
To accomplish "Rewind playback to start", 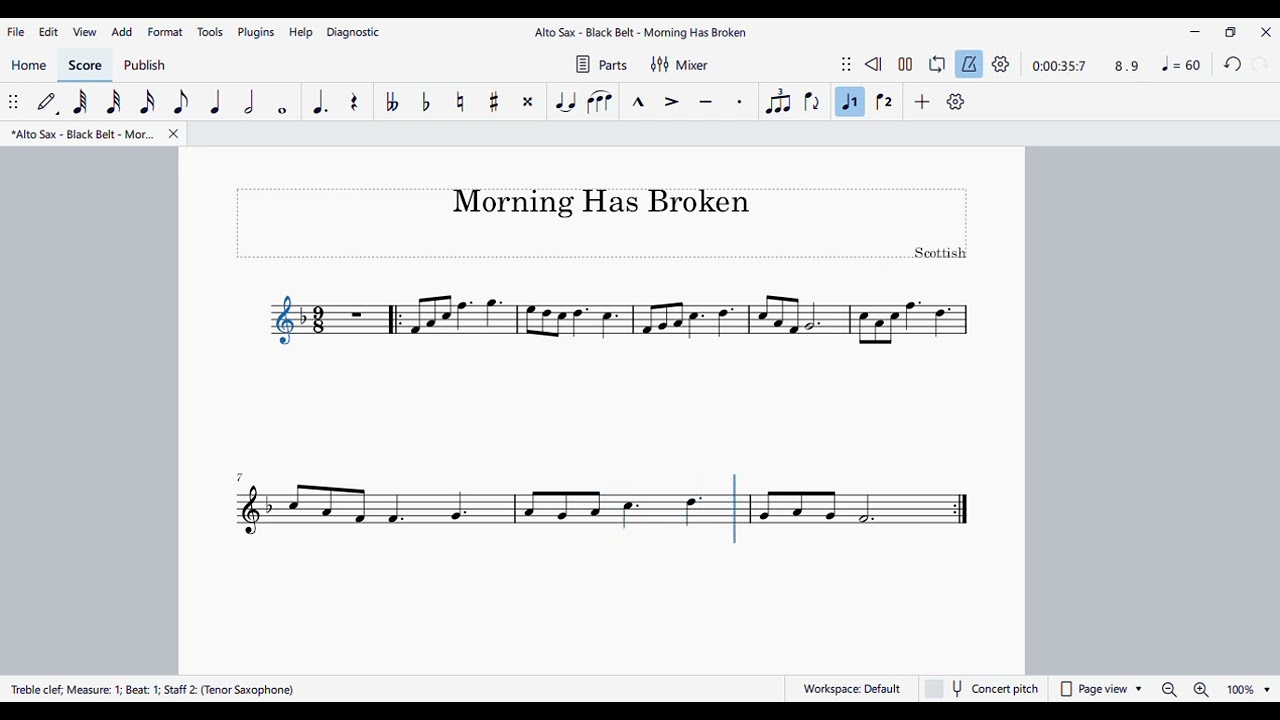I will 873,65.
